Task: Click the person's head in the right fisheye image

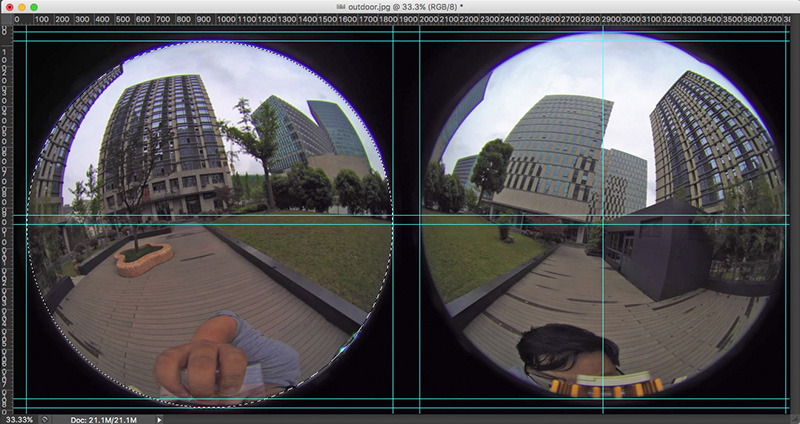Action: coord(567,351)
